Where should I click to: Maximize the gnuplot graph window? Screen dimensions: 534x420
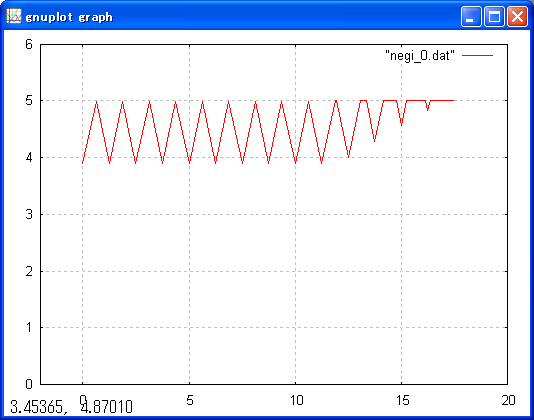494,16
